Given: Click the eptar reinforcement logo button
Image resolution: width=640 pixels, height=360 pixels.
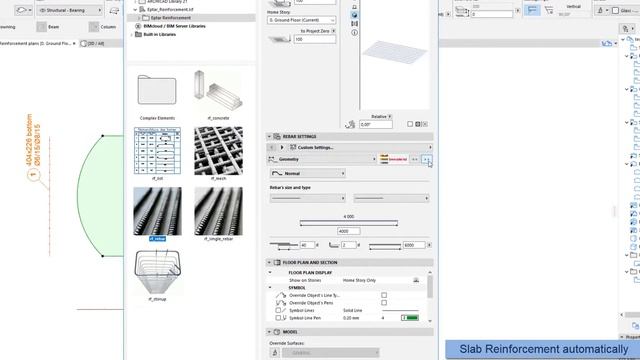Looking at the screenshot, I should [x=393, y=159].
